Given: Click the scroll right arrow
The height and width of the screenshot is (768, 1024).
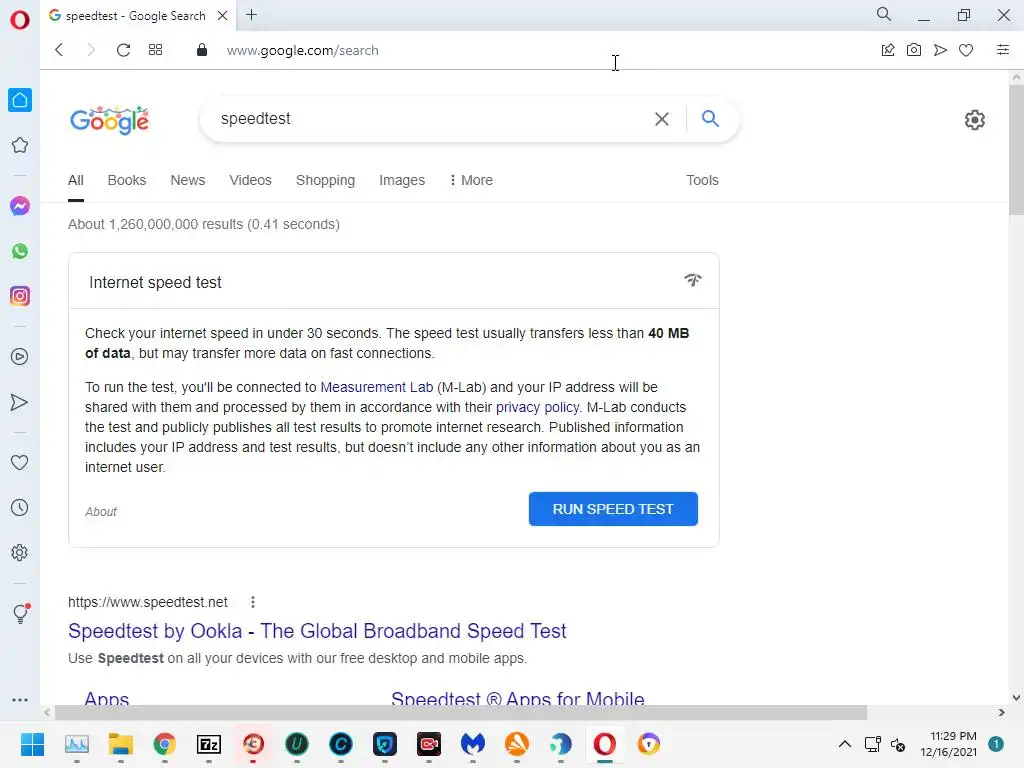Looking at the screenshot, I should tap(1002, 712).
